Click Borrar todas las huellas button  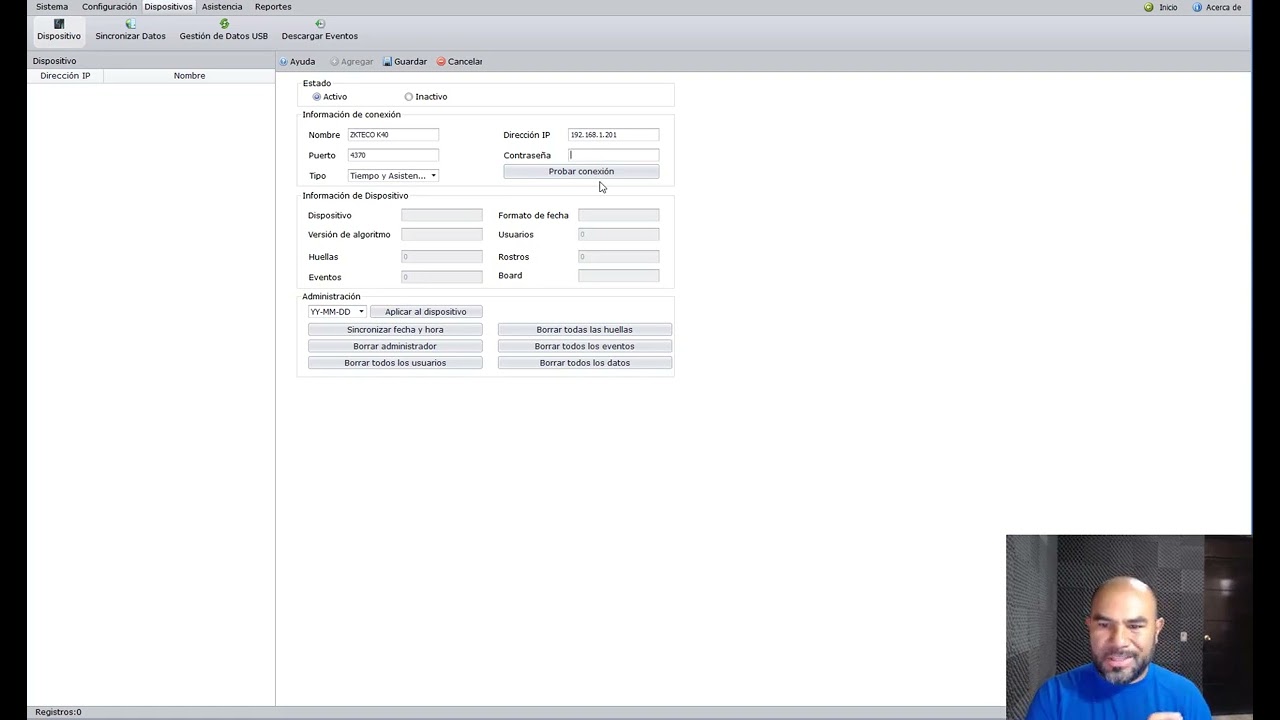[585, 330]
